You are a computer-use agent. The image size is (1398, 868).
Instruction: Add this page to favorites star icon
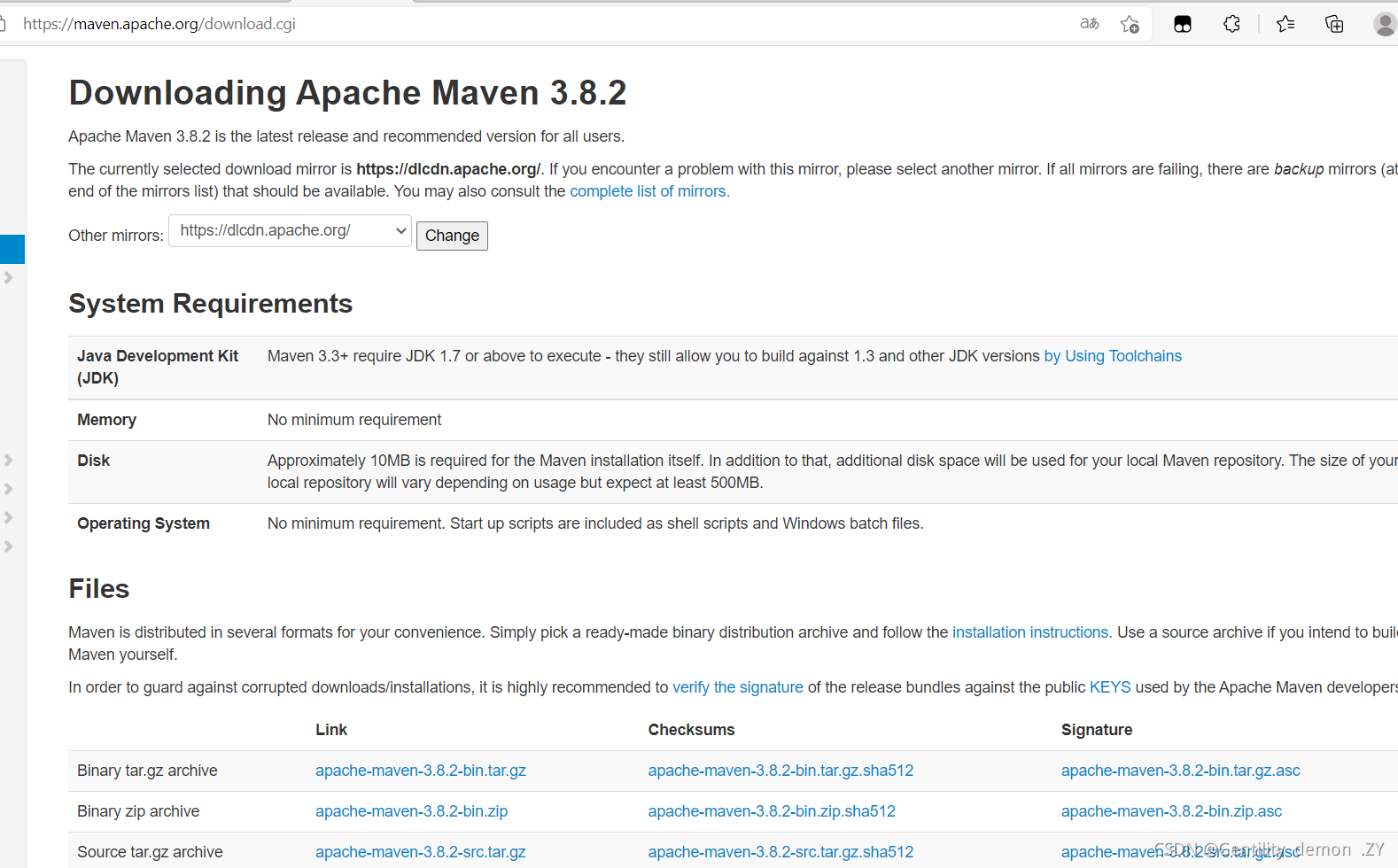pos(1130,24)
